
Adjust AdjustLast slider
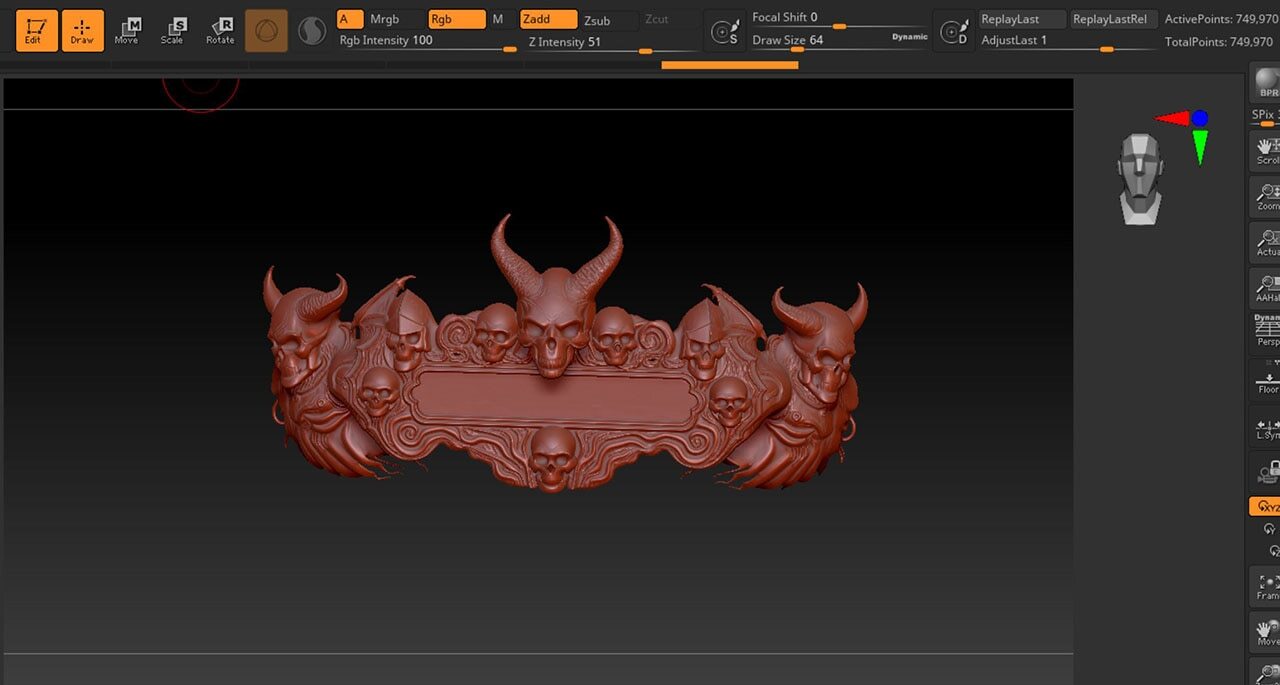coord(1067,41)
